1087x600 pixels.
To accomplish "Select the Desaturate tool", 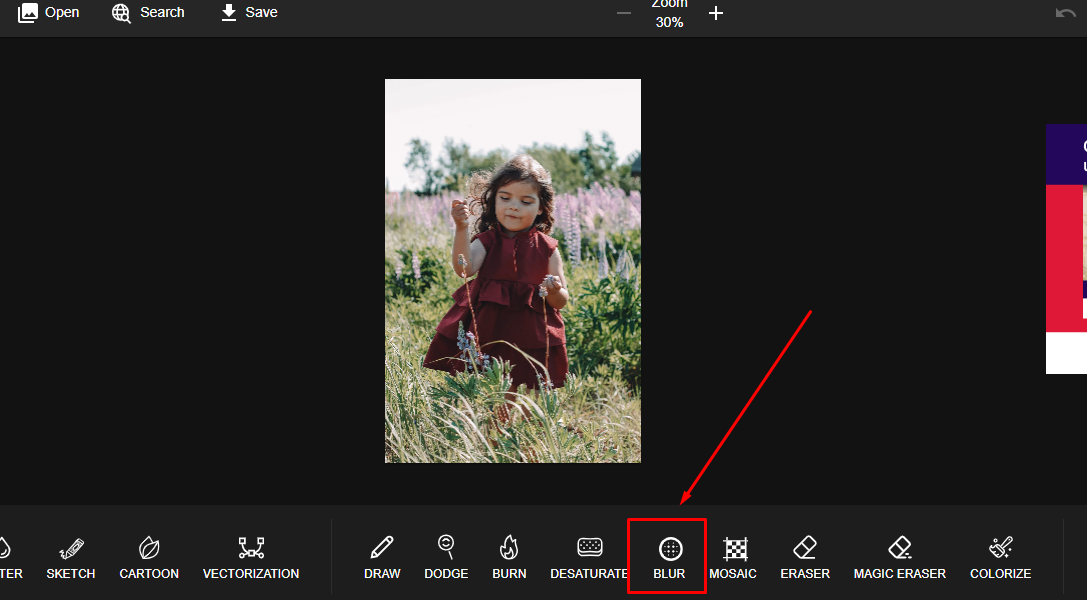I will tap(589, 558).
